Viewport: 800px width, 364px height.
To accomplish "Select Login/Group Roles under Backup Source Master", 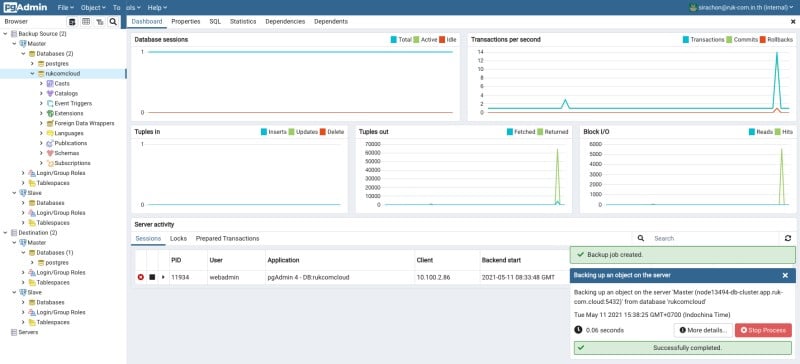I will [x=61, y=173].
